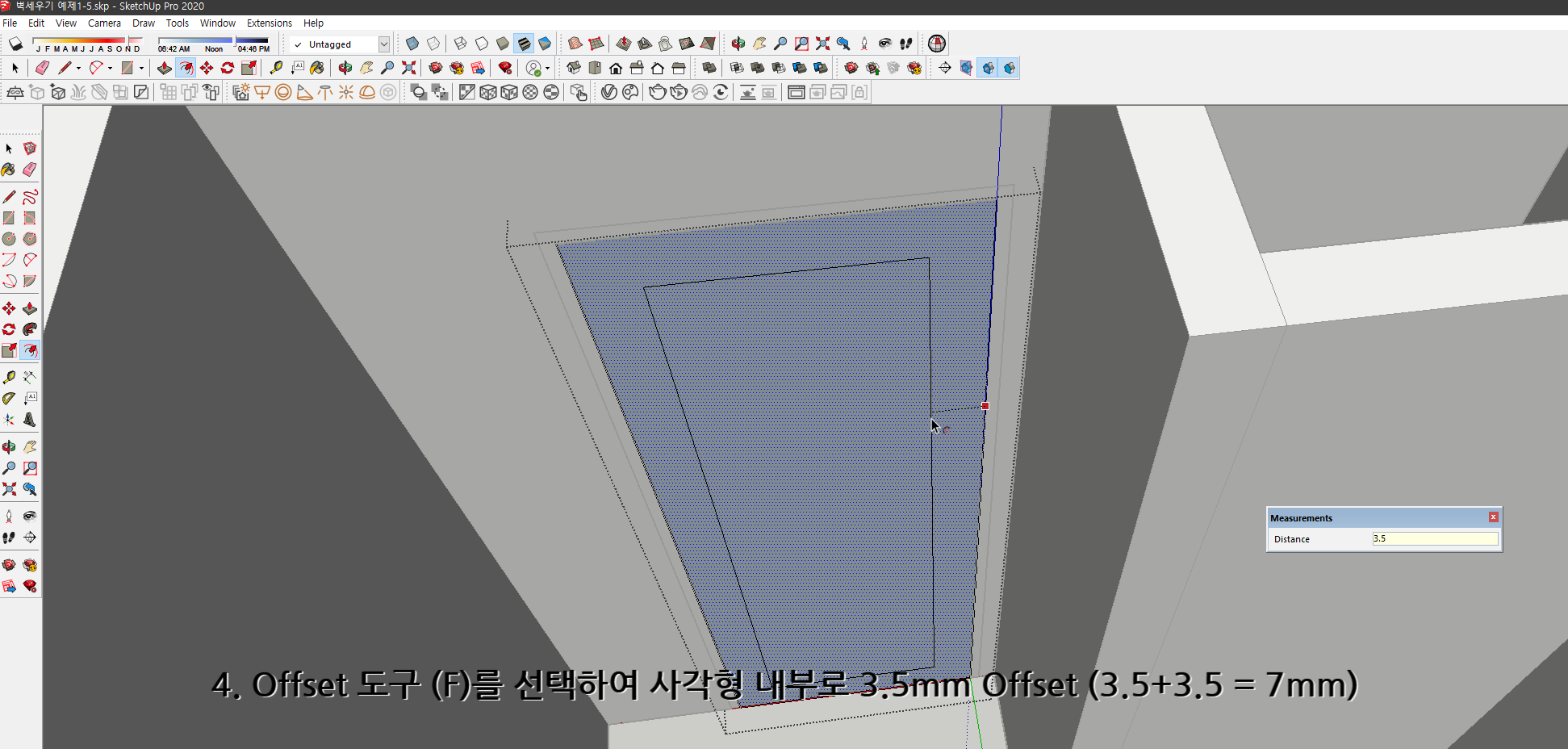Click the Outer Shell solid tool
The width and height of the screenshot is (1568, 749).
(x=709, y=68)
